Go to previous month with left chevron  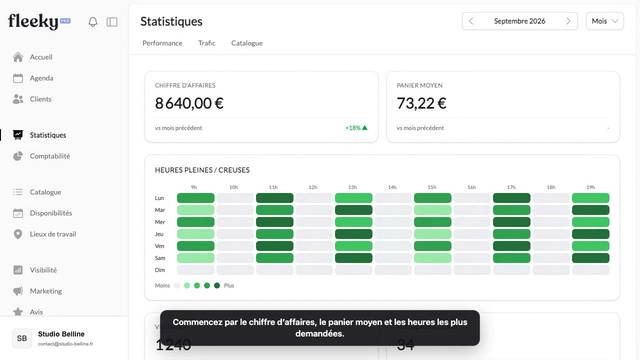(x=471, y=21)
